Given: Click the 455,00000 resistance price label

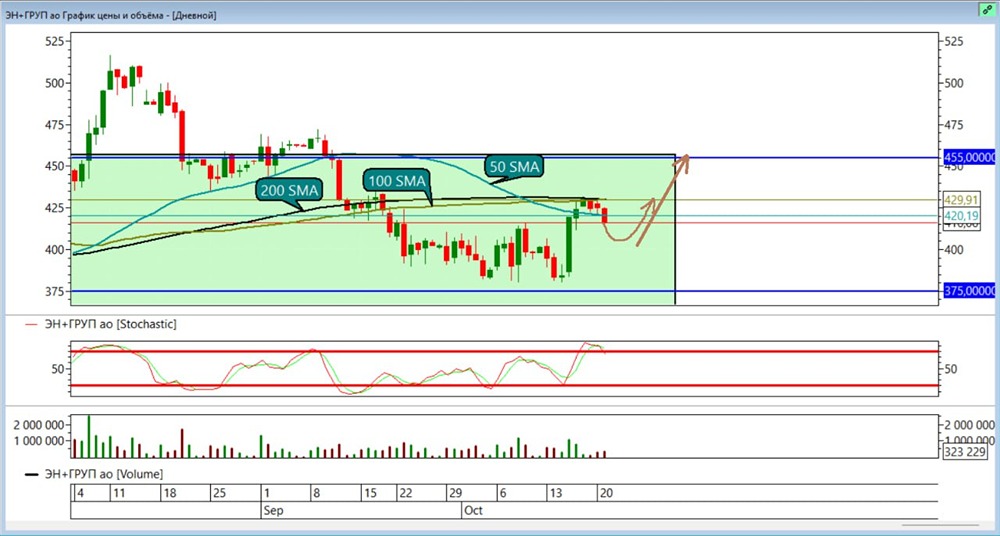Looking at the screenshot, I should tap(969, 158).
